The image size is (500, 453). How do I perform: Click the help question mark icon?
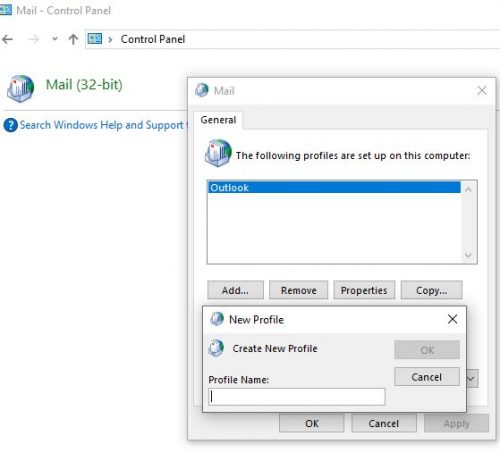point(11,125)
